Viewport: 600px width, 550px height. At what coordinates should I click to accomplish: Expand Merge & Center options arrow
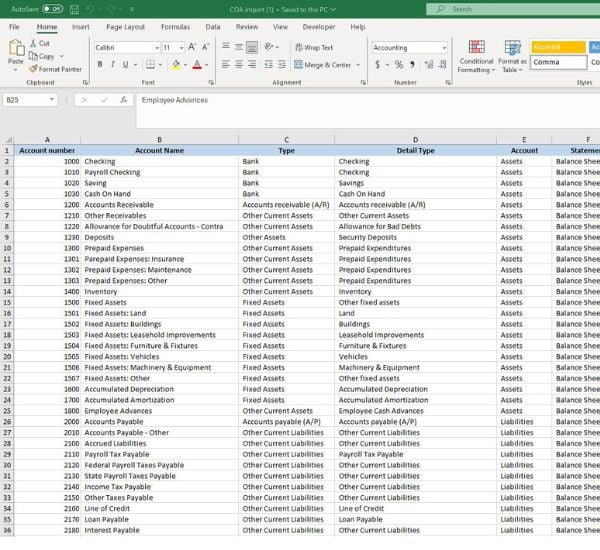tap(358, 65)
